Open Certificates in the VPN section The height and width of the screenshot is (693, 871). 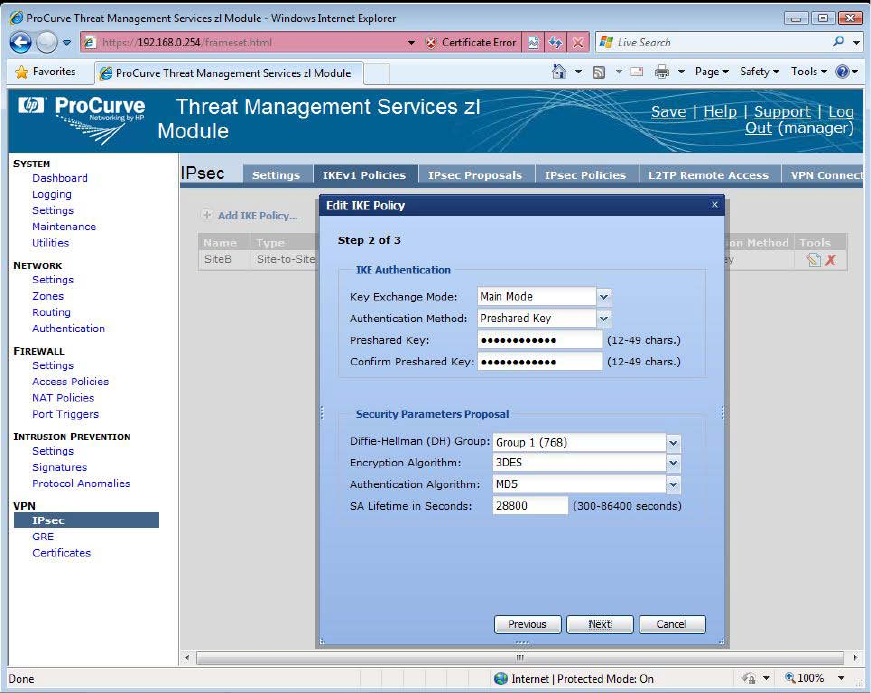pyautogui.click(x=61, y=553)
